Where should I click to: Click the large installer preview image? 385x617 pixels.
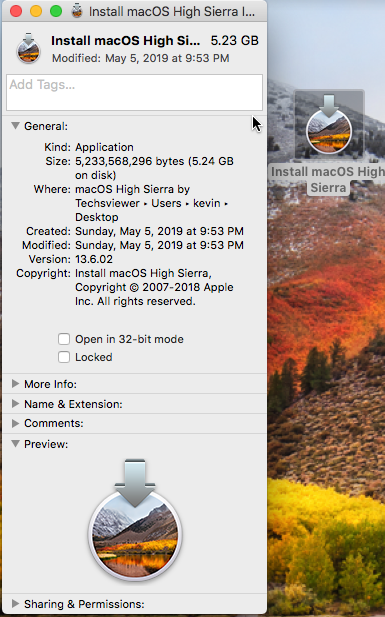(135, 519)
